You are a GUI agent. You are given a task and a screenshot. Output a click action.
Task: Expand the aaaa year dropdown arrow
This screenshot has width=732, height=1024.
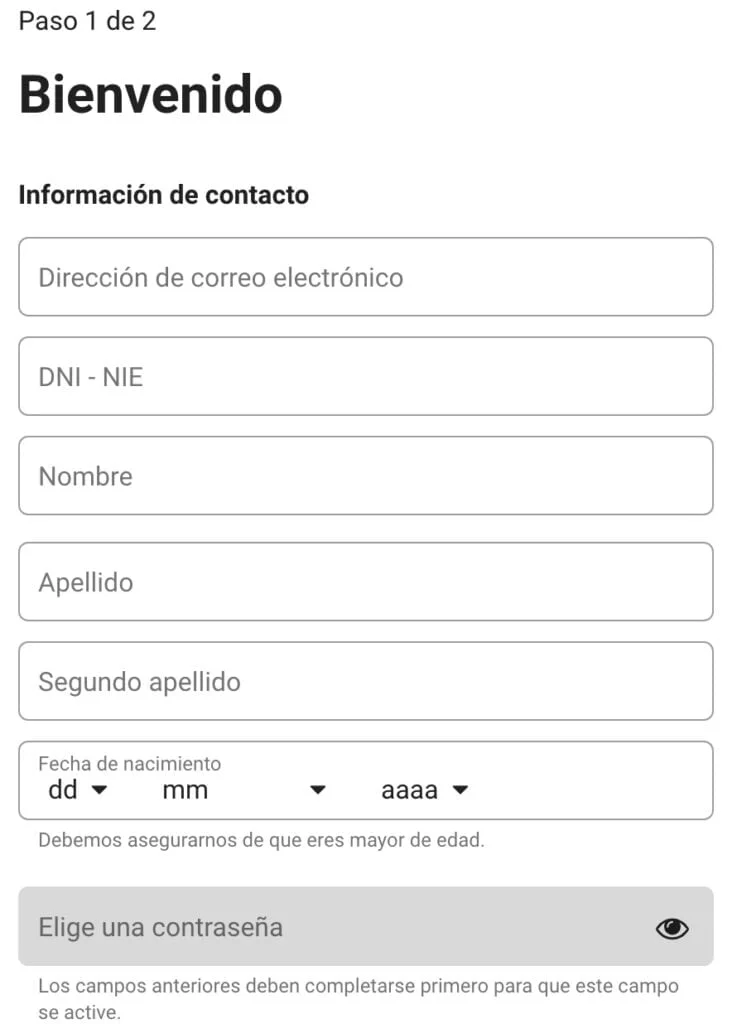tap(460, 790)
